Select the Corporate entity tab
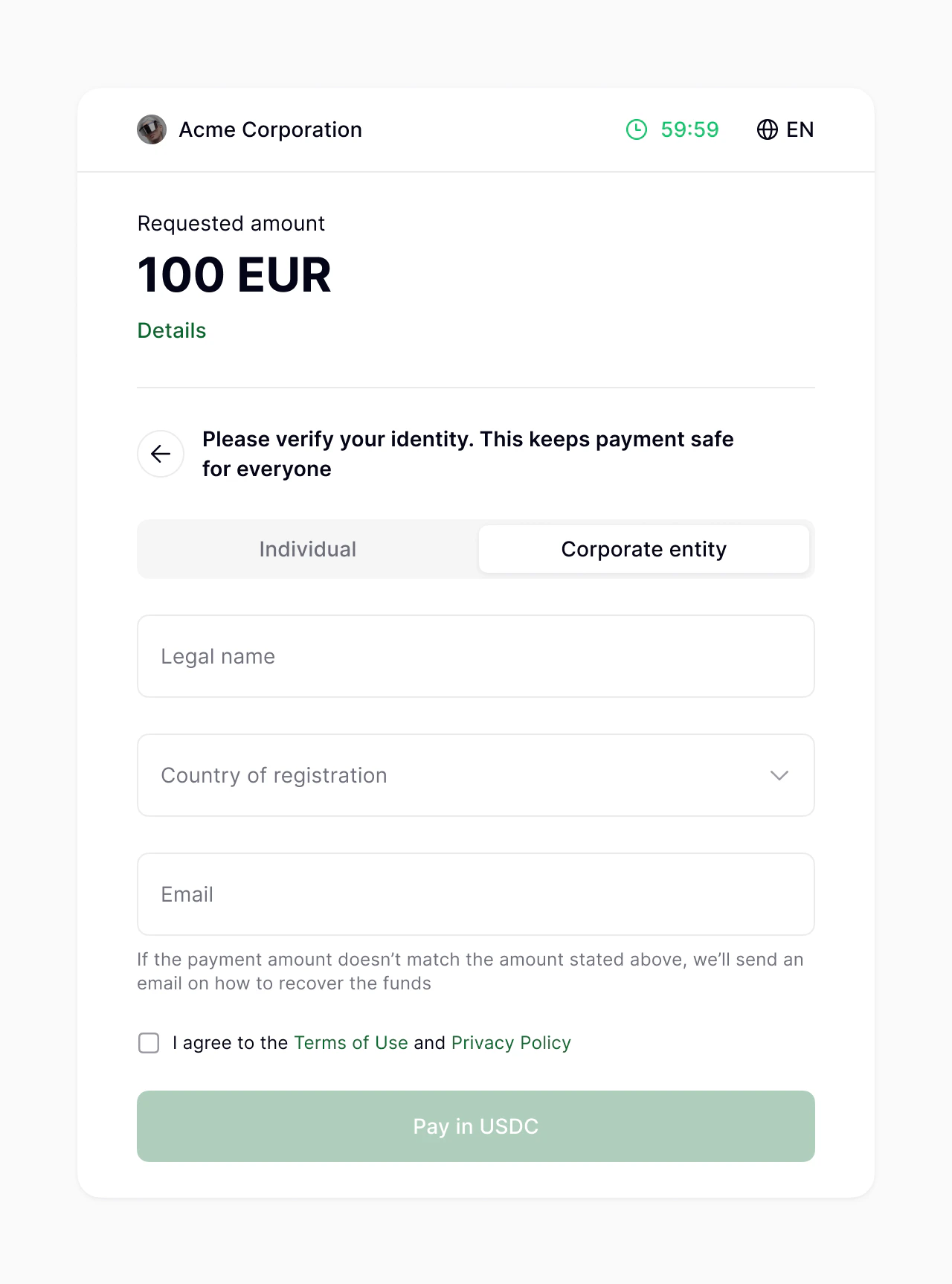The width and height of the screenshot is (952, 1284). (643, 549)
